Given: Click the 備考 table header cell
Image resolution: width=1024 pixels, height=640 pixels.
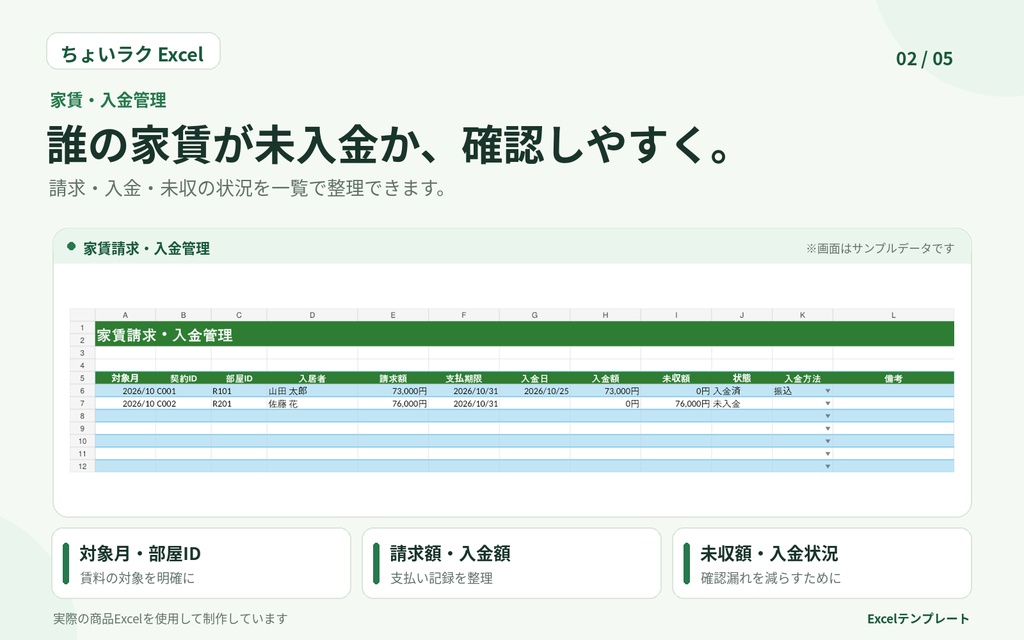Looking at the screenshot, I should (893, 378).
